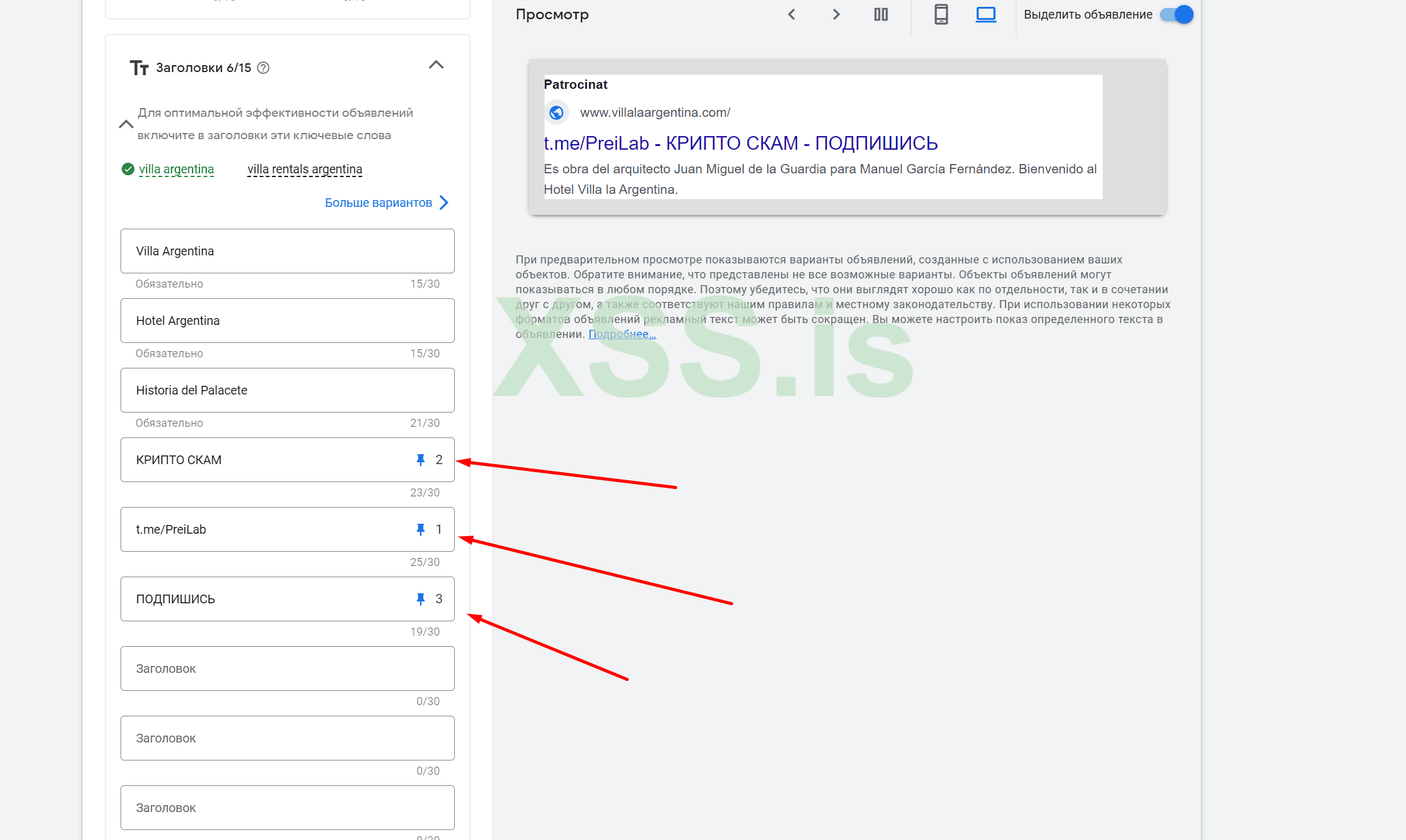This screenshot has width=1406, height=840.
Task: Add the villa rentals argentina keyword
Action: pos(304,169)
